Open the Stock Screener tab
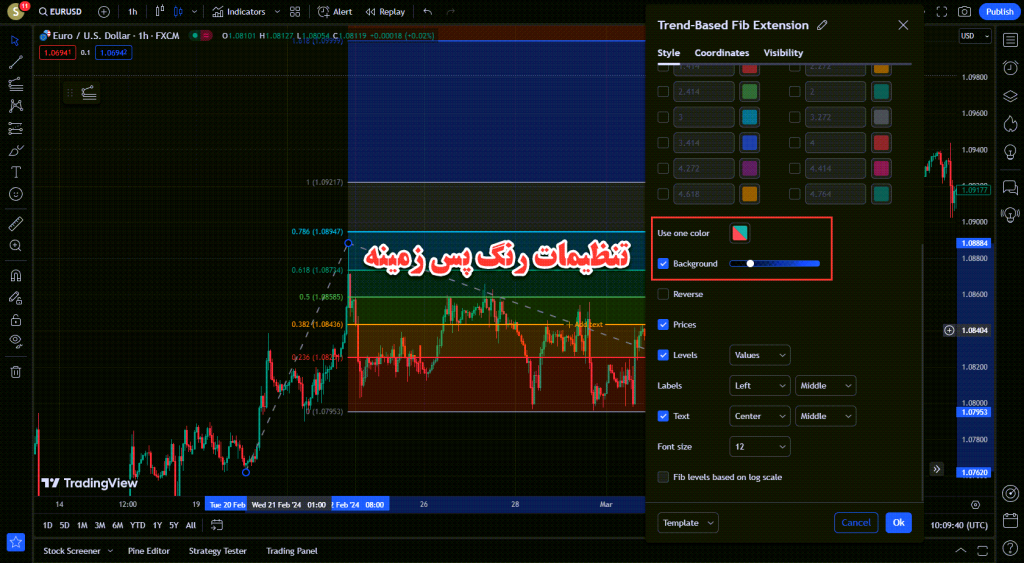 coord(72,551)
